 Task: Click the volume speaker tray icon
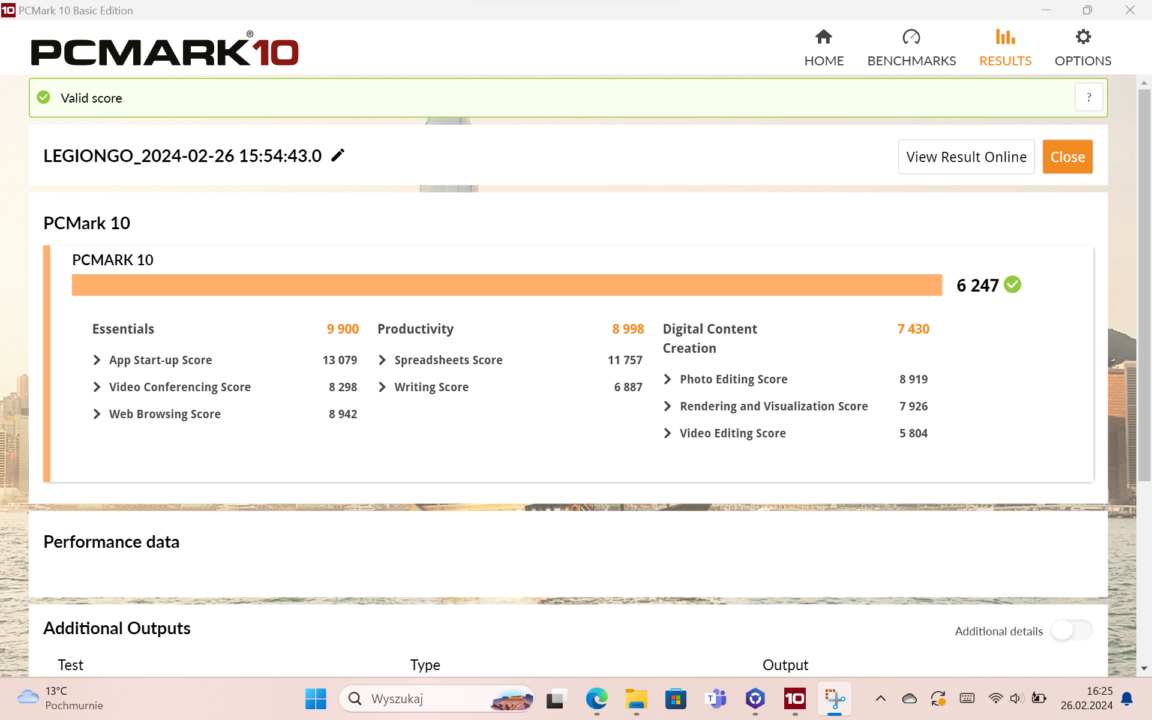coord(1016,699)
